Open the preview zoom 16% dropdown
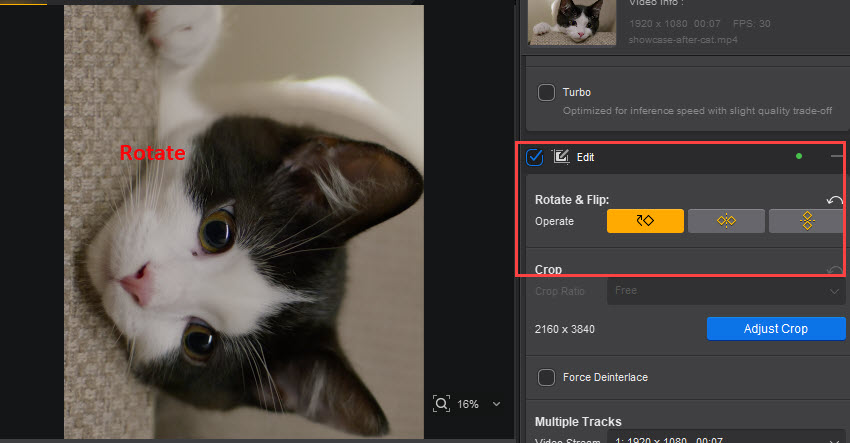Image resolution: width=850 pixels, height=443 pixels. click(479, 404)
